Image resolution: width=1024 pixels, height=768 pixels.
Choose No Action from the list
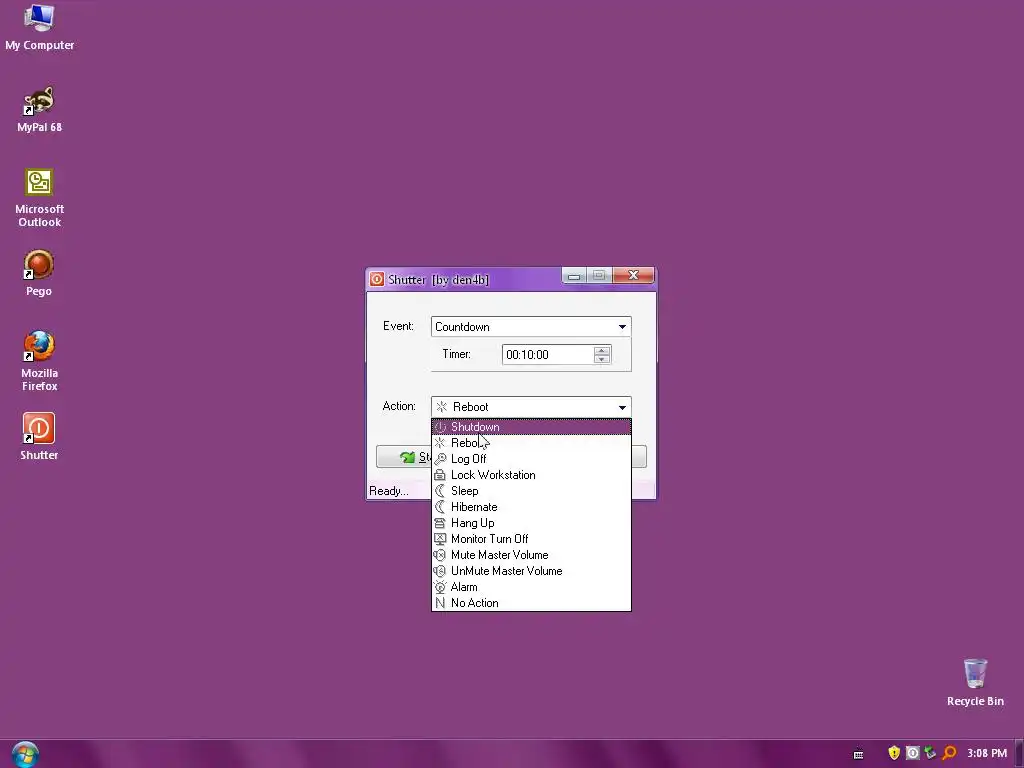[x=531, y=603]
